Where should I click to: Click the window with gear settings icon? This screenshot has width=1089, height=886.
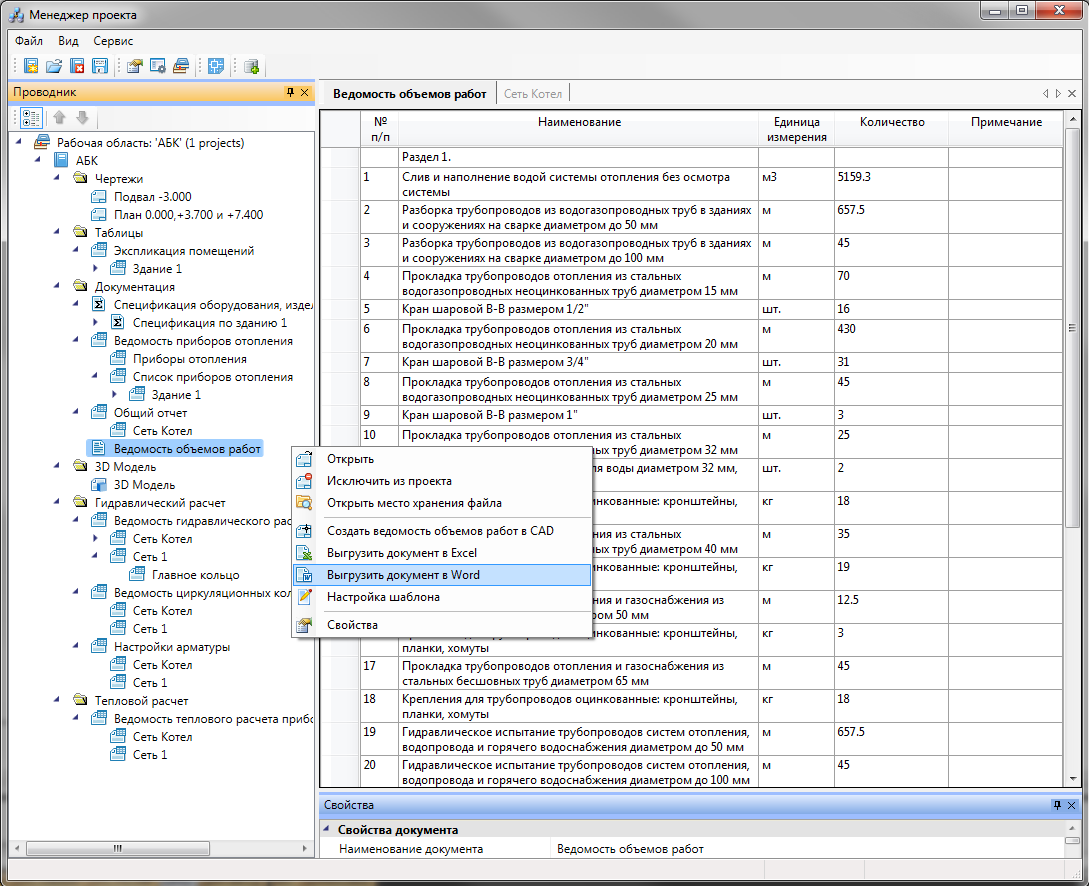(x=158, y=66)
